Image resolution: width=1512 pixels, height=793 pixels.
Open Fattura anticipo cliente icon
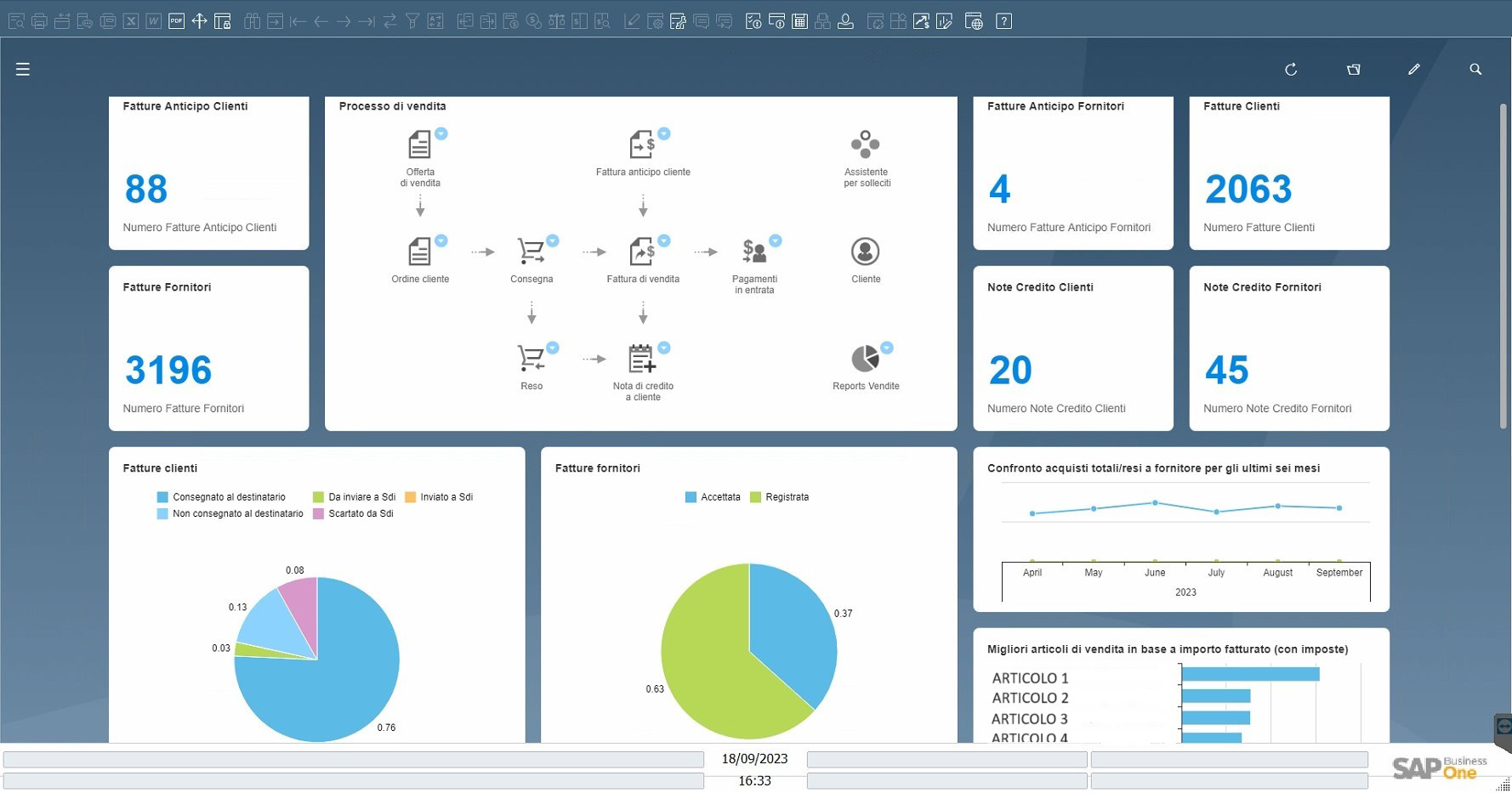[642, 144]
